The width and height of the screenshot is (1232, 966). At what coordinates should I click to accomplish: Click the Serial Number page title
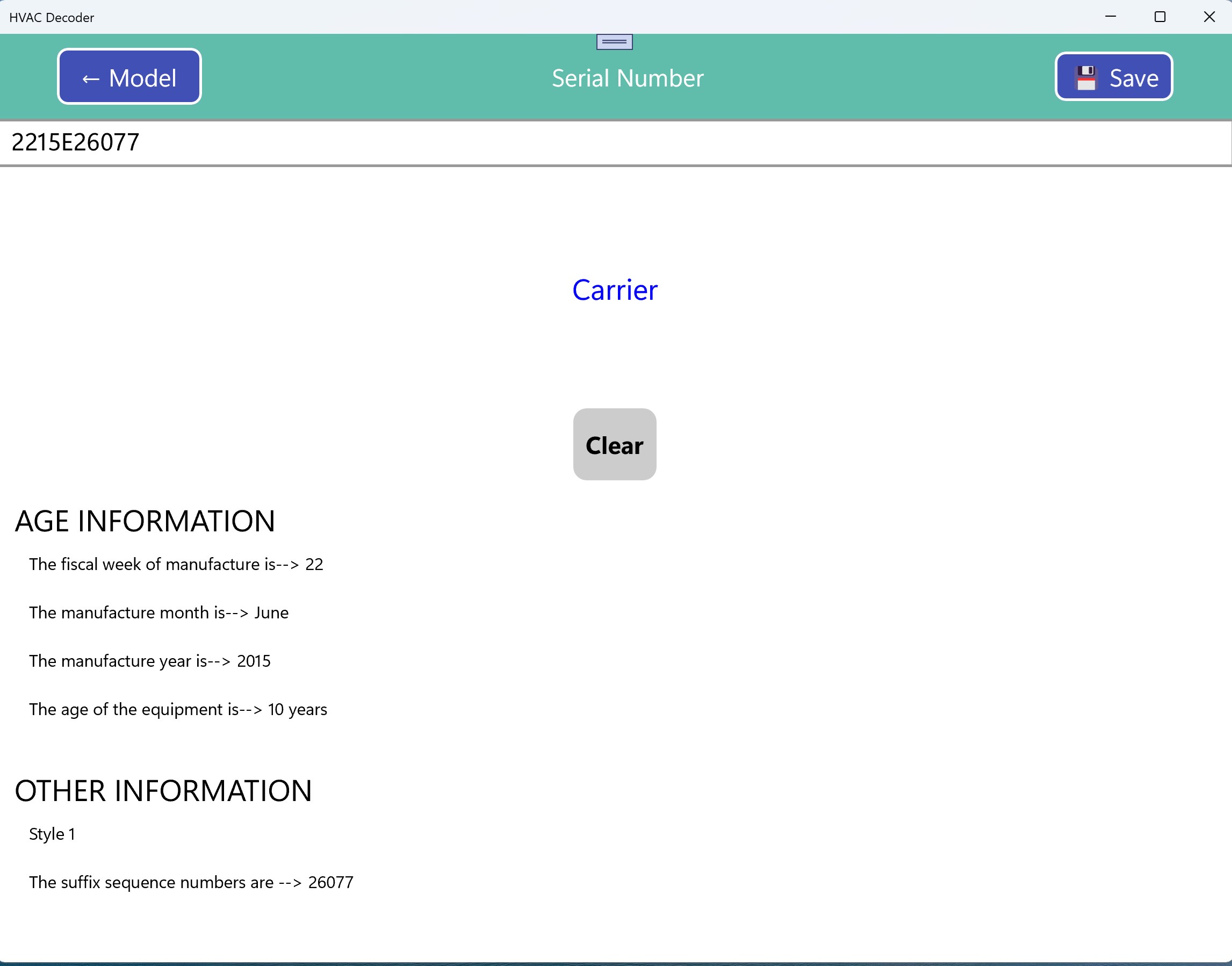coord(628,78)
